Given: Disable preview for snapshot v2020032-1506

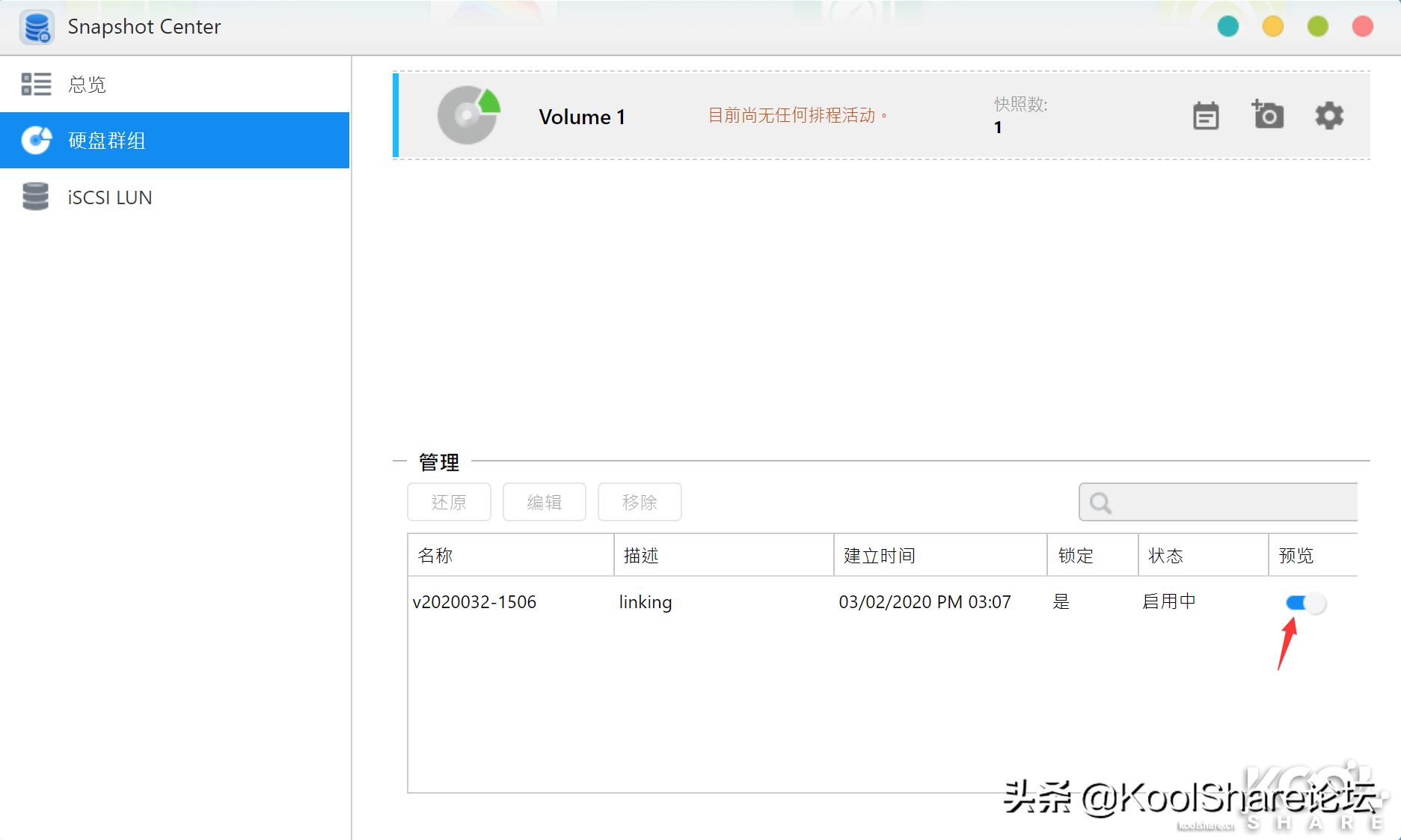Looking at the screenshot, I should pos(1305,603).
